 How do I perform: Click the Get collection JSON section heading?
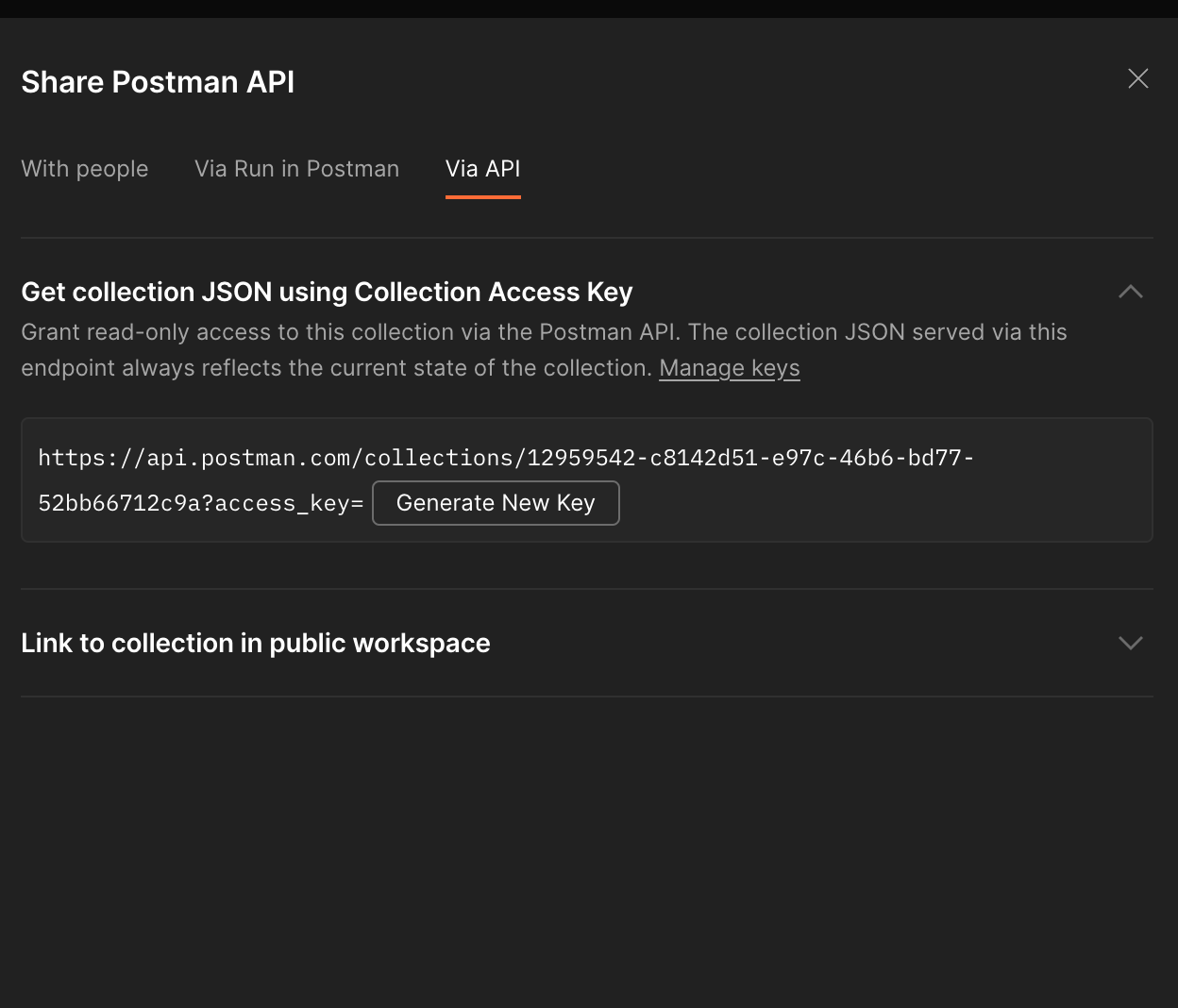click(x=326, y=292)
